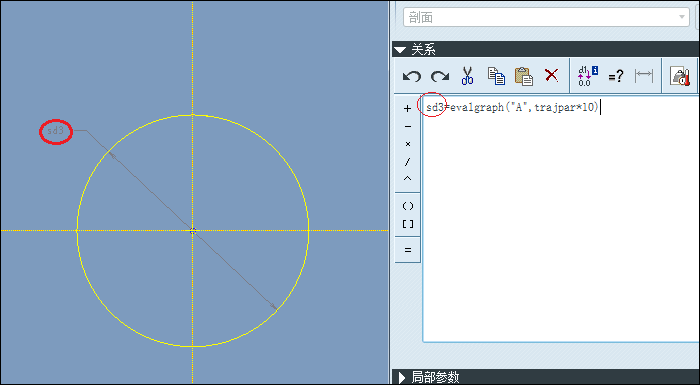Paste clipboard into relations editor
This screenshot has height=385, width=700.
point(524,76)
